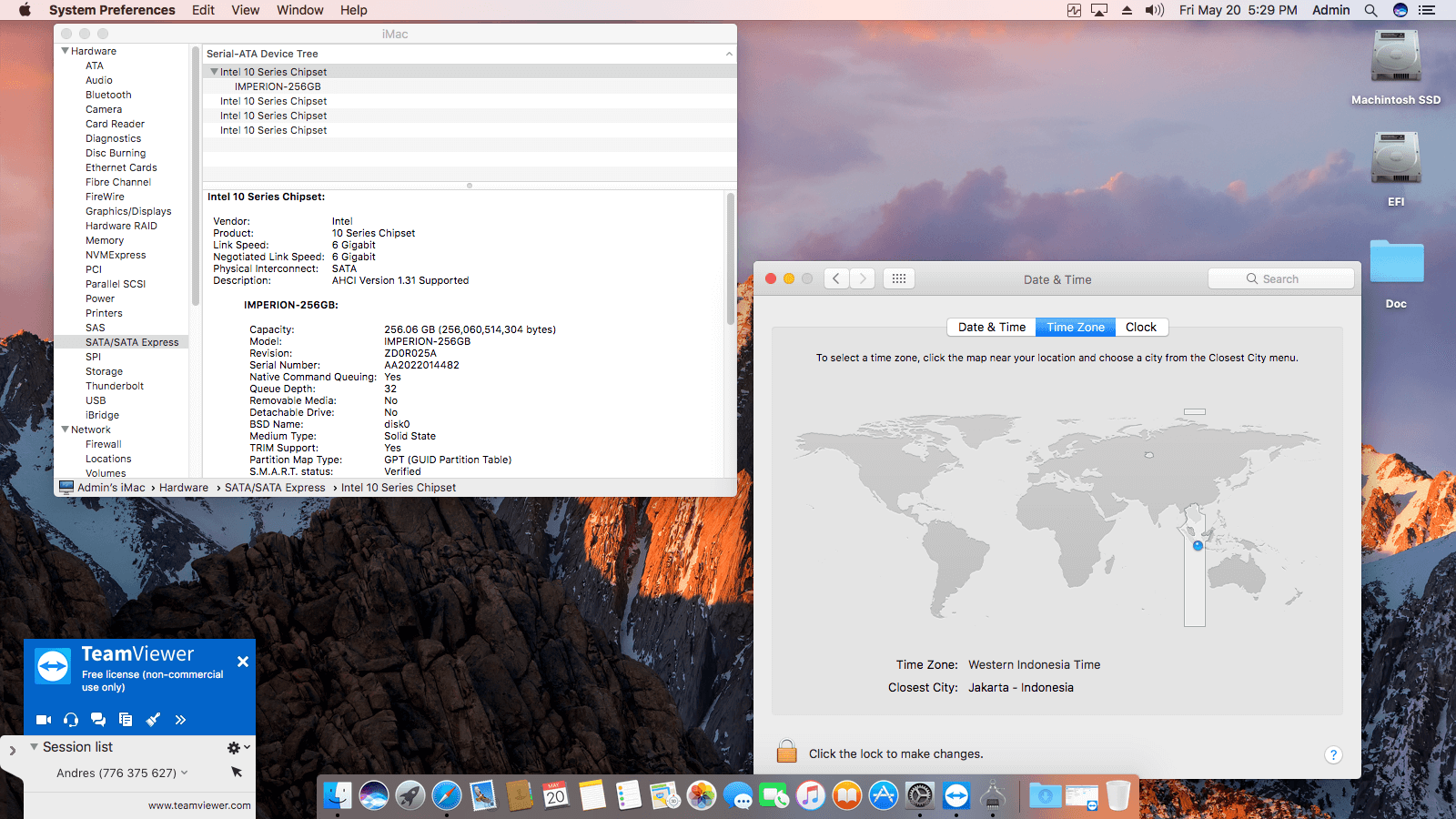
Task: Open Notification Center in menu bar
Action: 1427,10
